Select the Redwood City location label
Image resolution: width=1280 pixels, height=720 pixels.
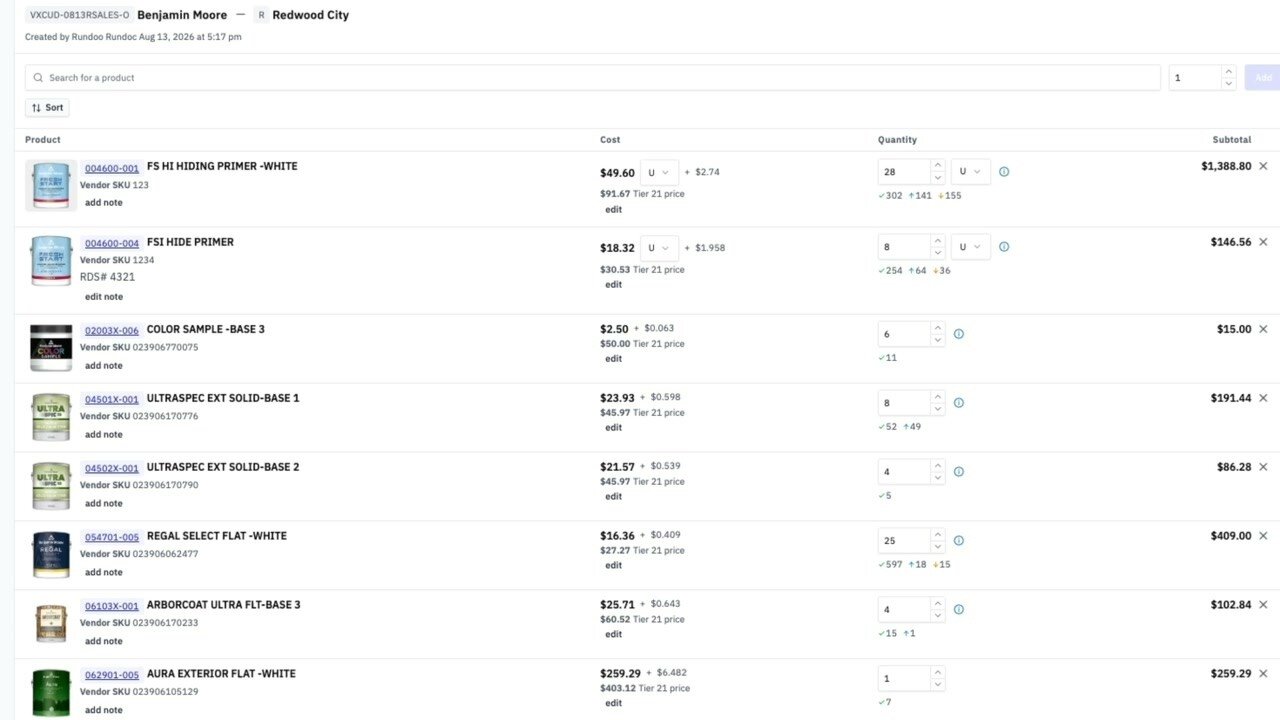[x=311, y=15]
